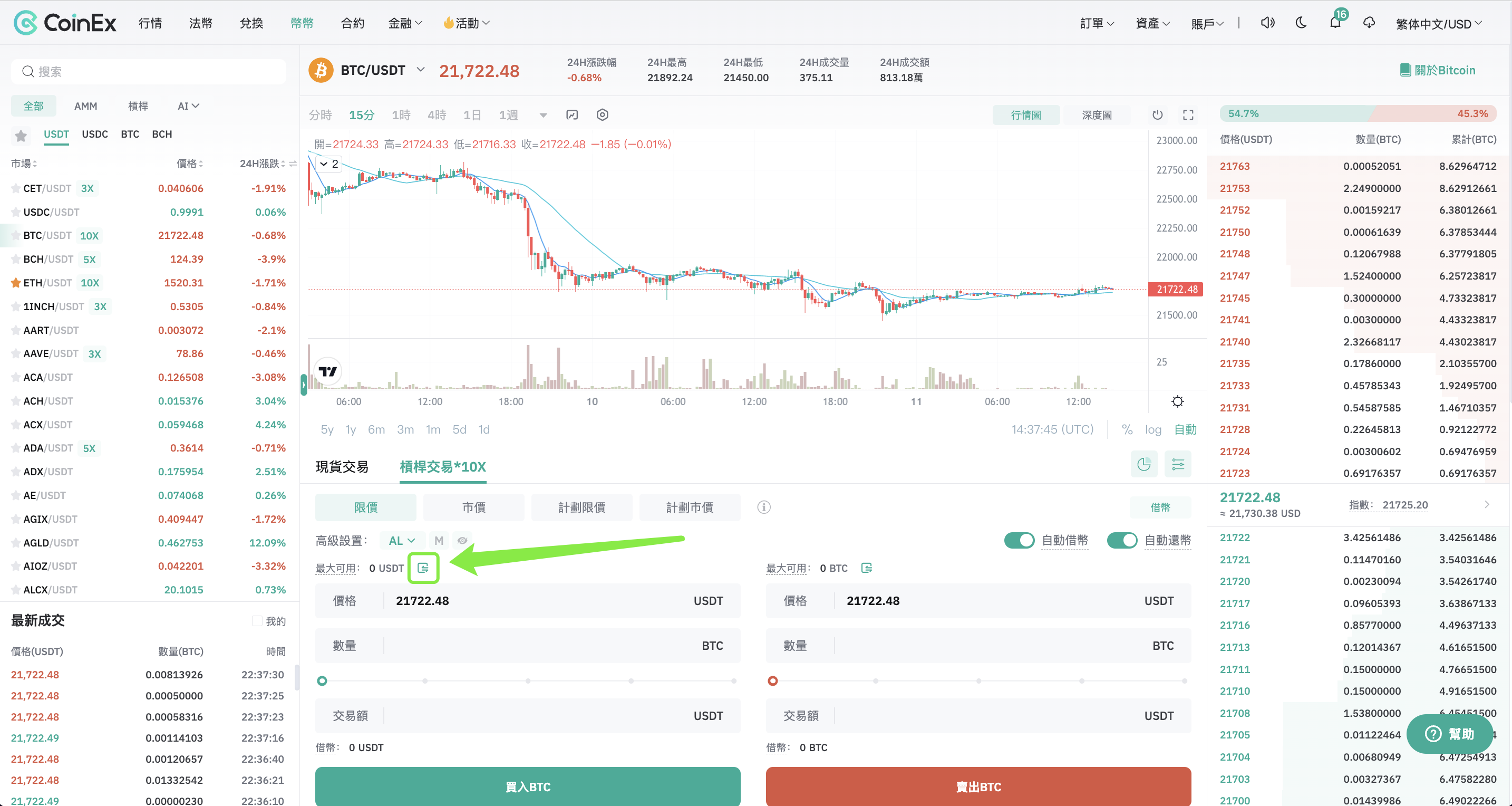Favorite the BTC/USDT star
Image resolution: width=1512 pixels, height=806 pixels.
pyautogui.click(x=16, y=236)
